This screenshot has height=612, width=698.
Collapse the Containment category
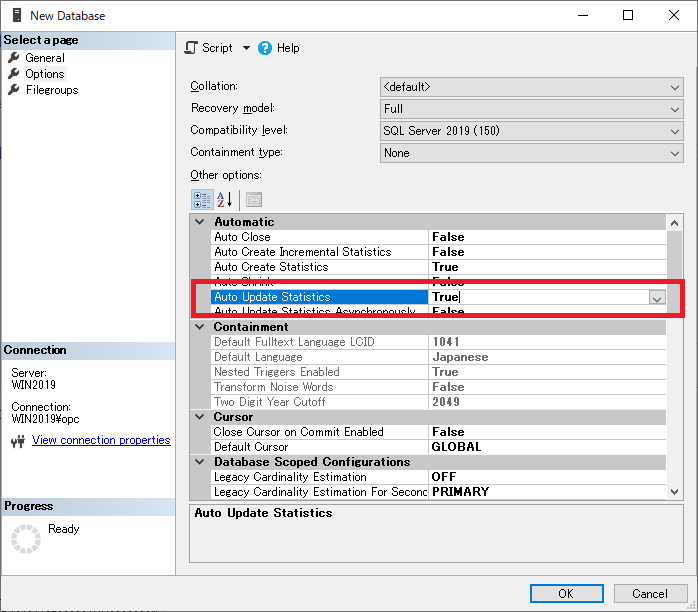tap(200, 327)
